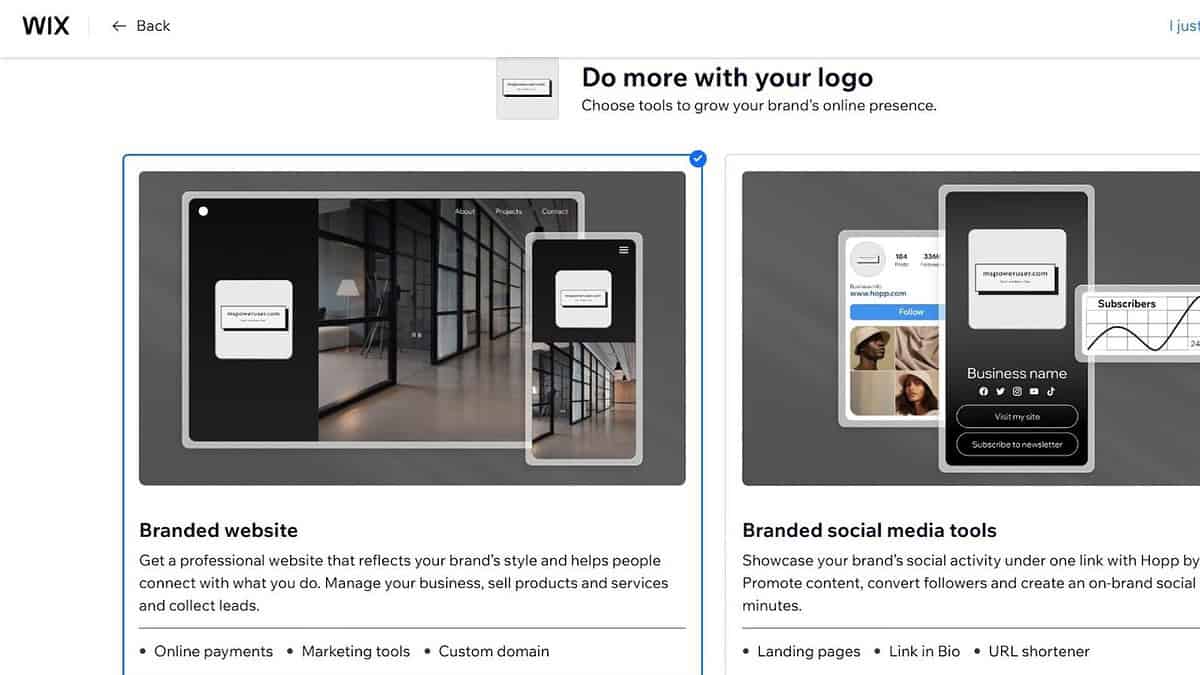This screenshot has height=675, width=1200.
Task: Click the Instagram icon under Business name
Action: [1017, 392]
